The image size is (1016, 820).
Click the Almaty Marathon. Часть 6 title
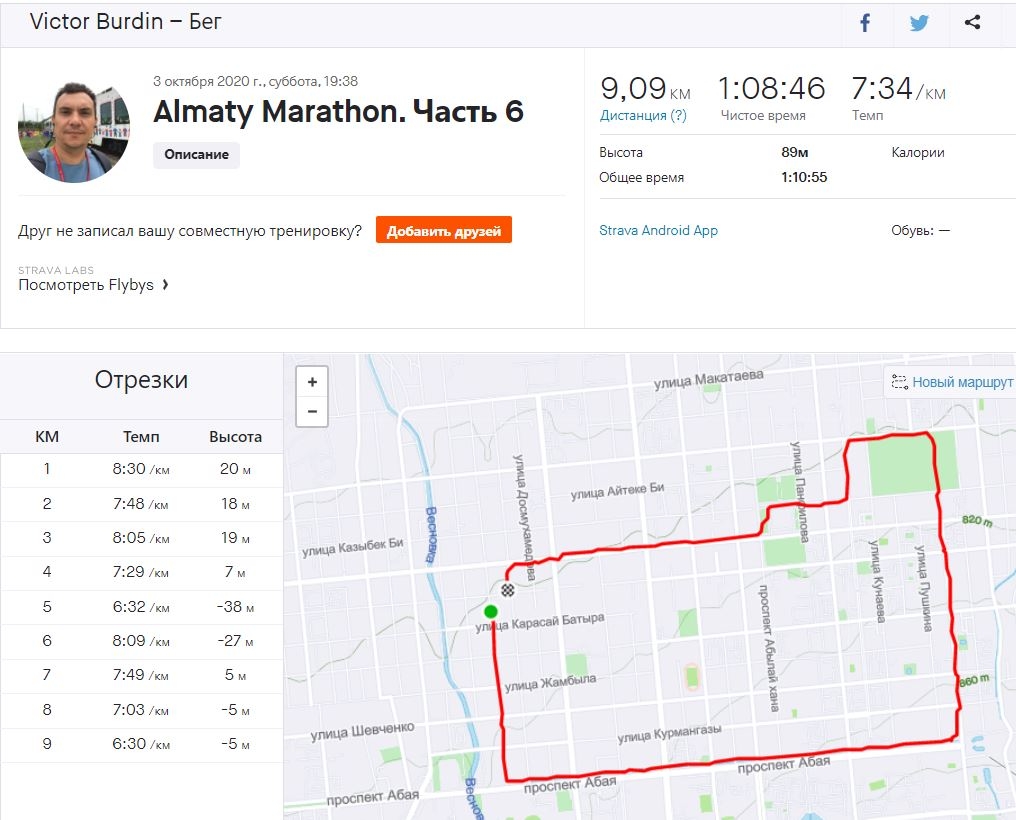[338, 112]
